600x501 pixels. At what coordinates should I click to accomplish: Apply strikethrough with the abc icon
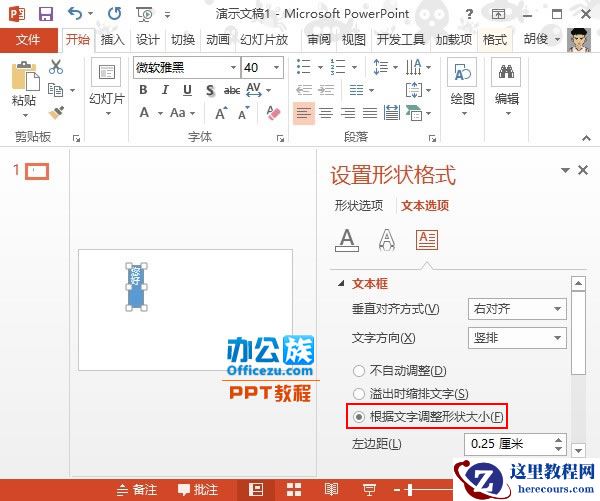point(232,90)
